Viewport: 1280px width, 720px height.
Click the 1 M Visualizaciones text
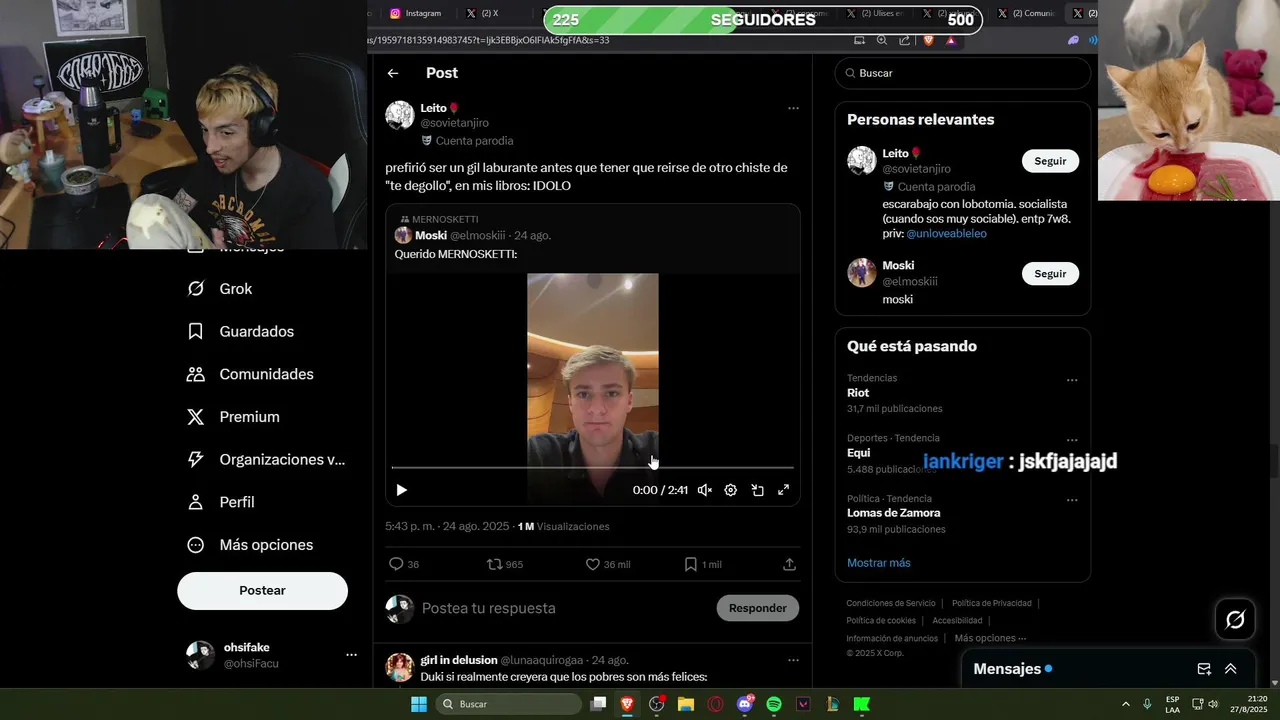click(563, 526)
